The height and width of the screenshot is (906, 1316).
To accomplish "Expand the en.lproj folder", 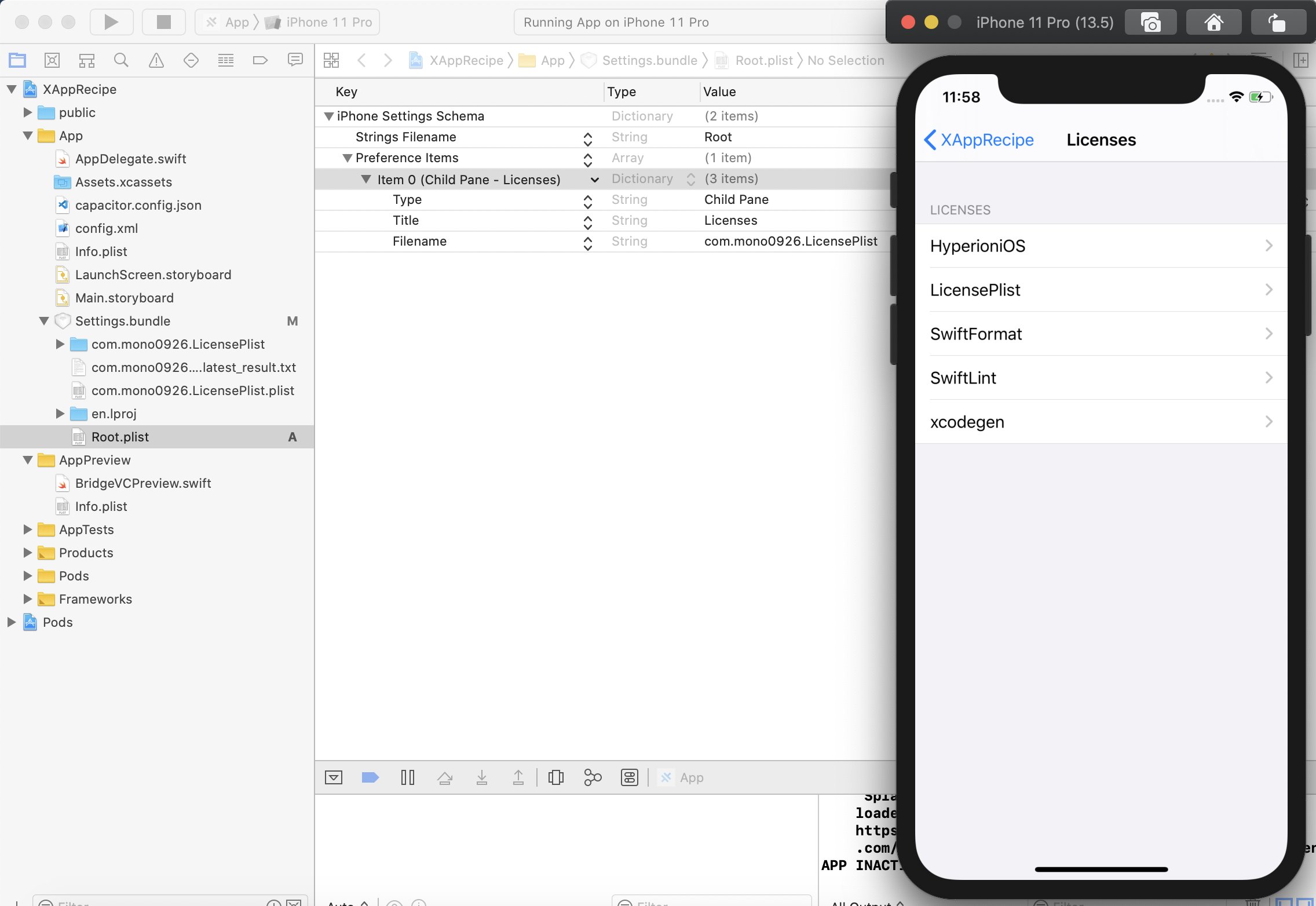I will 60,414.
